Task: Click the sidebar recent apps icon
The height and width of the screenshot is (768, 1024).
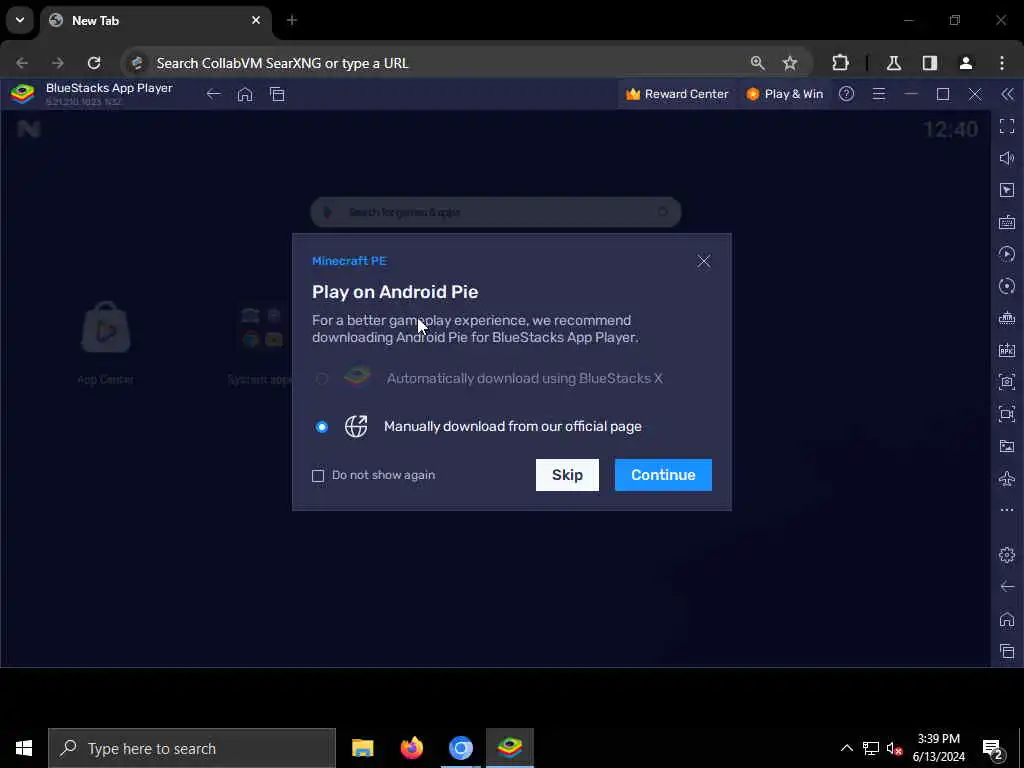Action: 1007,650
